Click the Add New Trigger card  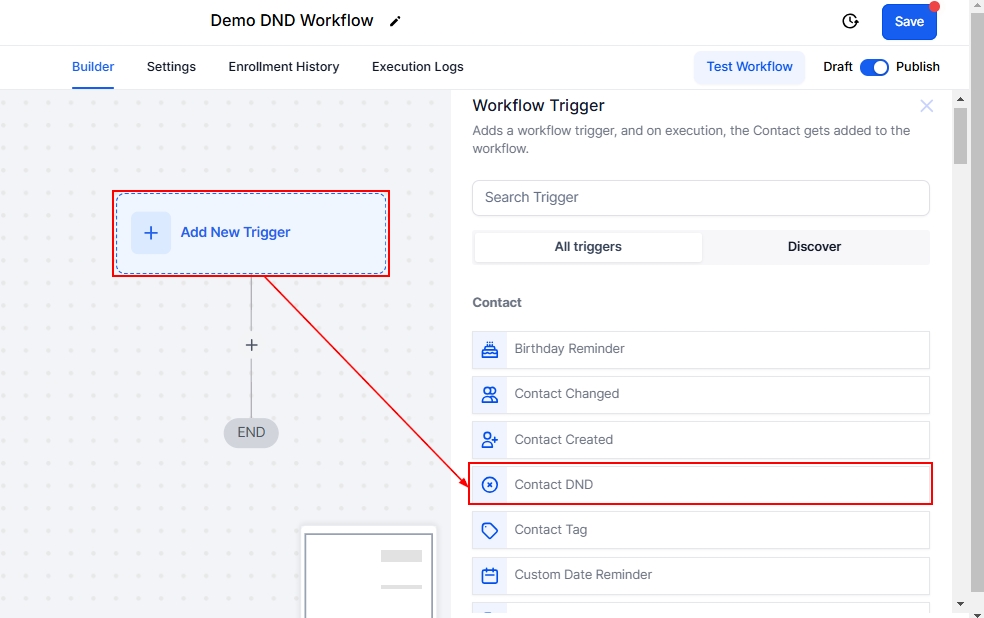click(x=250, y=233)
